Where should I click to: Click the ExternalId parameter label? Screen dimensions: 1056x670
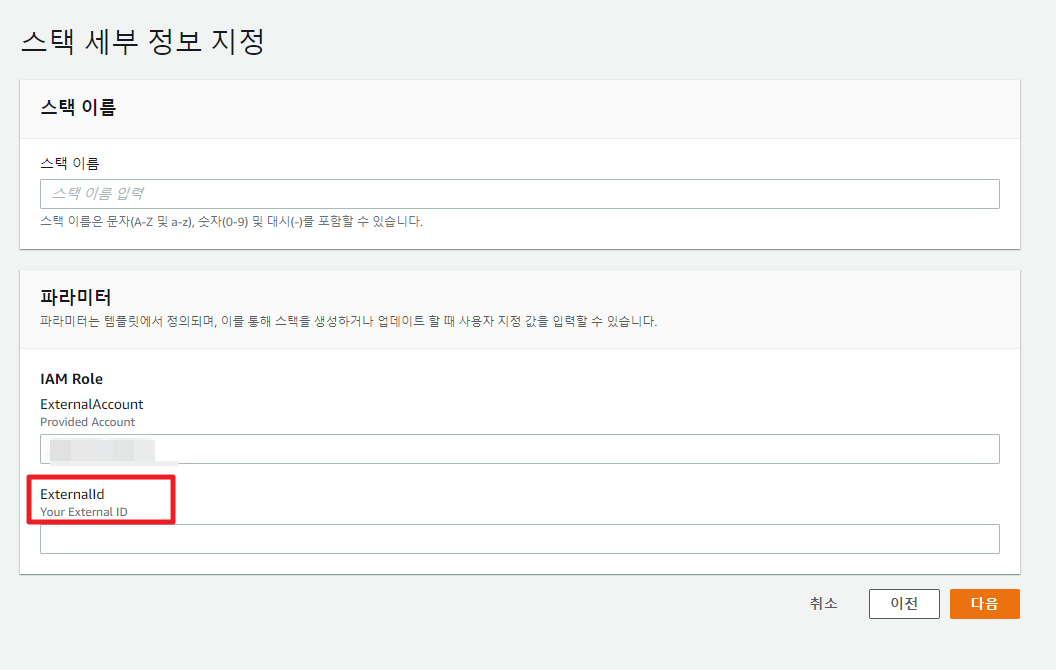(x=72, y=494)
